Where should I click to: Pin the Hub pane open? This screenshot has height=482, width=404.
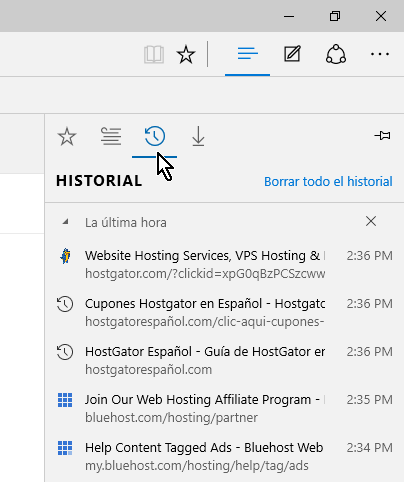pyautogui.click(x=382, y=135)
